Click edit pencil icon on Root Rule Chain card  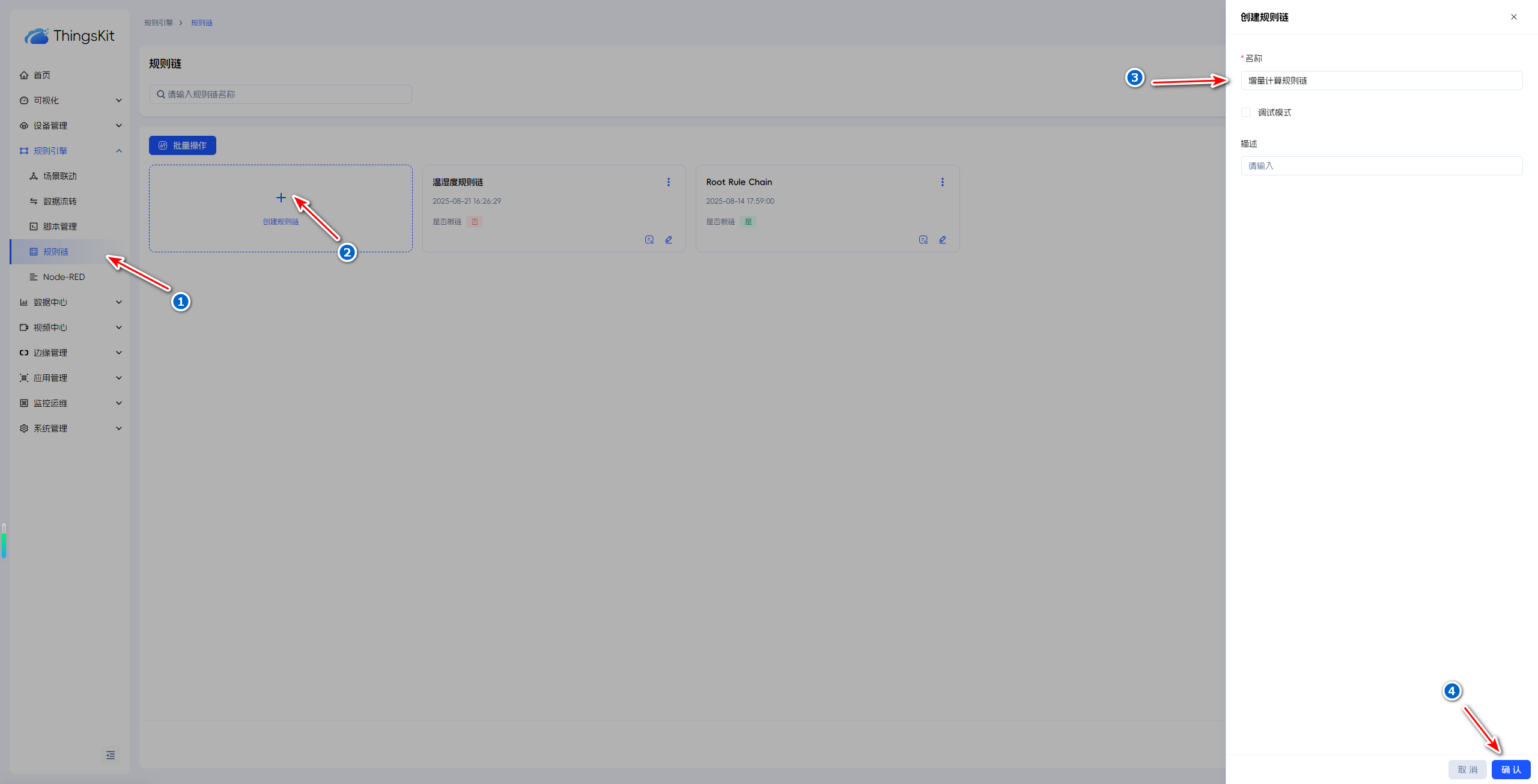click(x=942, y=240)
